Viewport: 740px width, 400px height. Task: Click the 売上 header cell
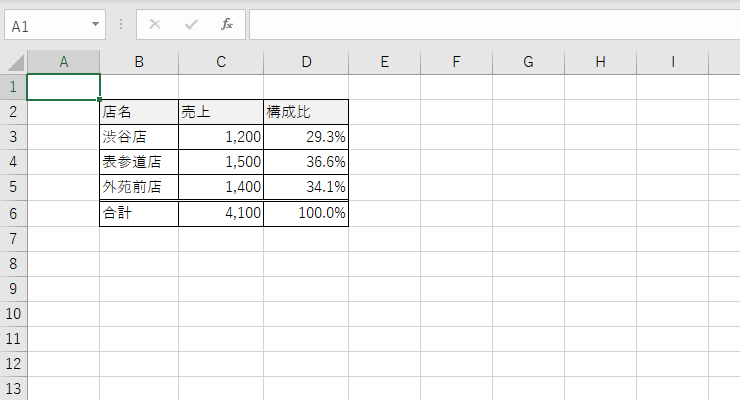click(221, 112)
